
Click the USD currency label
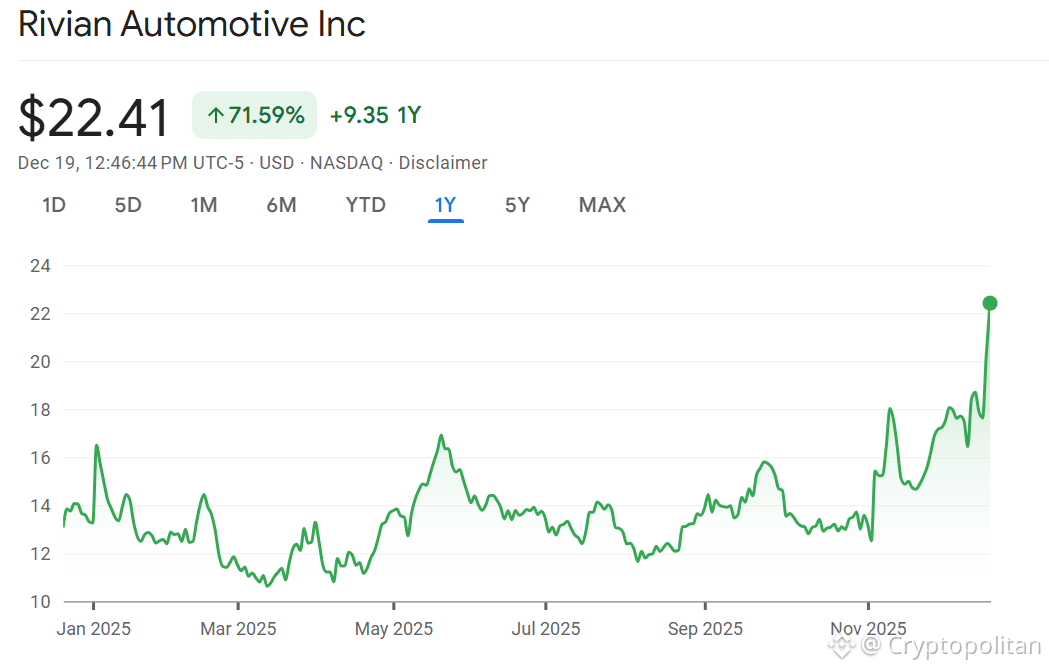click(276, 162)
